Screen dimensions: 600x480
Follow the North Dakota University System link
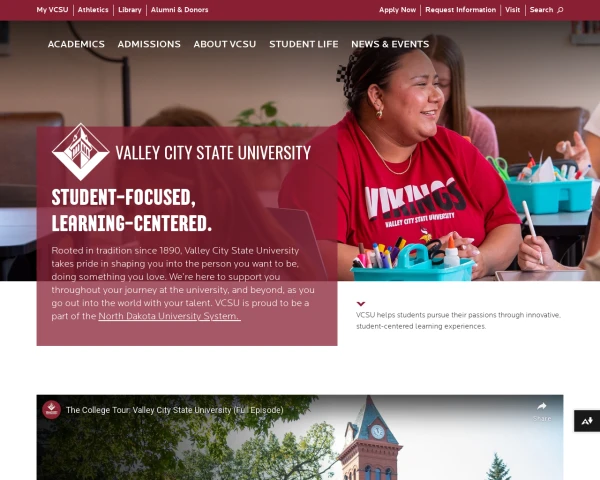170,316
